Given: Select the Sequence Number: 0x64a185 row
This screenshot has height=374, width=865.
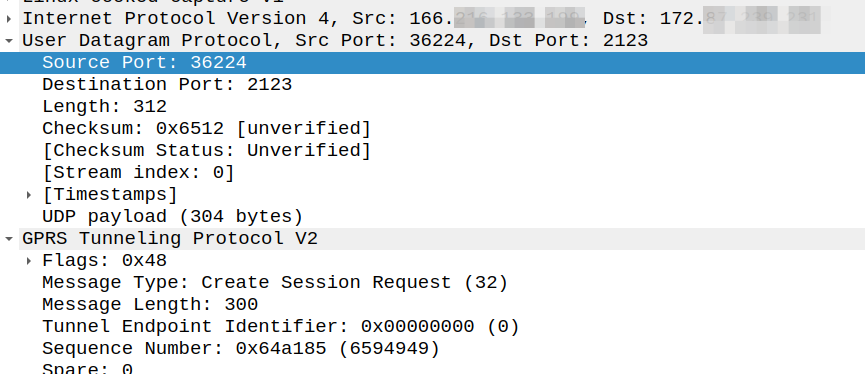Looking at the screenshot, I should [432, 349].
